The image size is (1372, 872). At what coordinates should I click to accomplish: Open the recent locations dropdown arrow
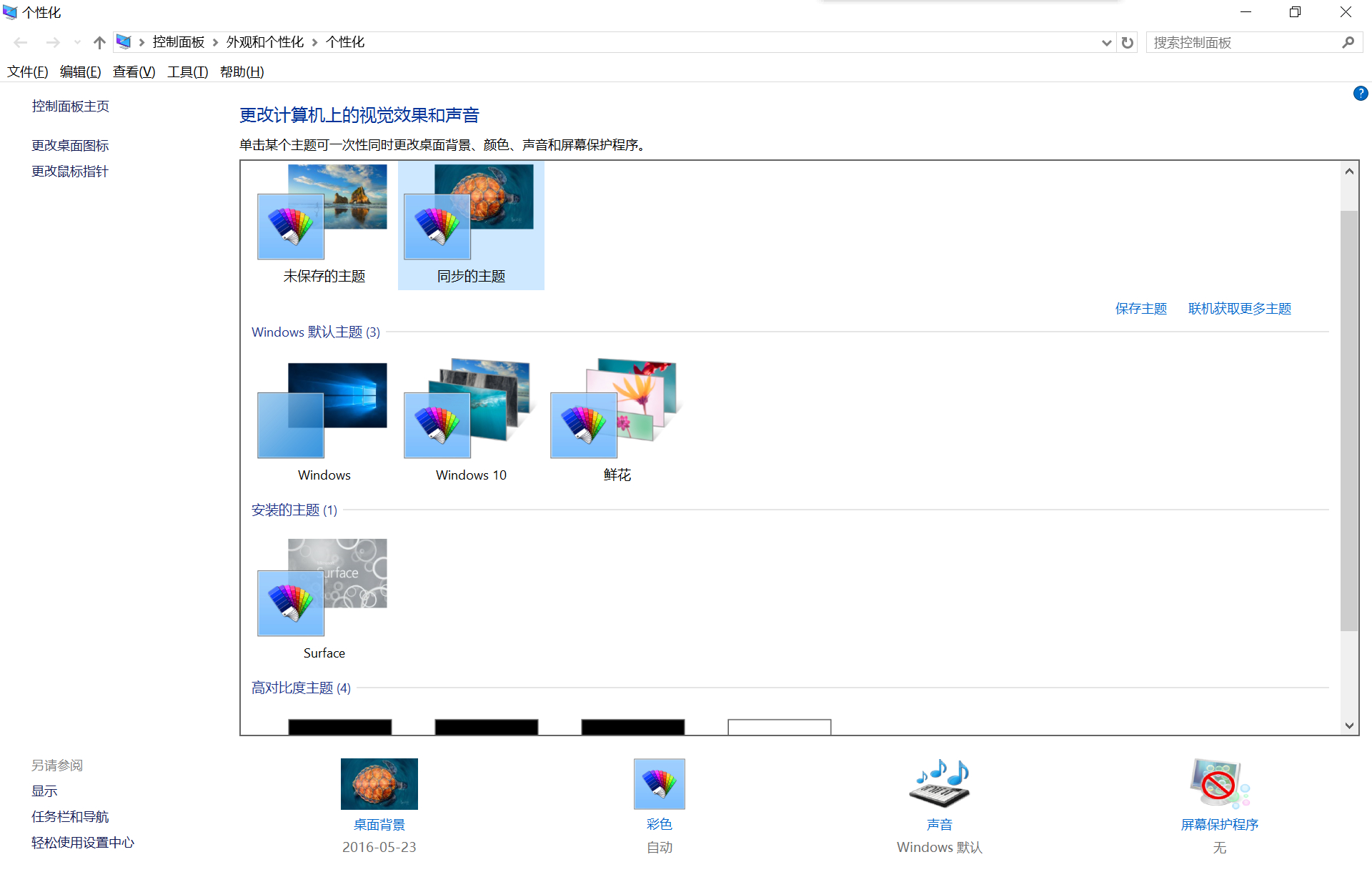78,43
